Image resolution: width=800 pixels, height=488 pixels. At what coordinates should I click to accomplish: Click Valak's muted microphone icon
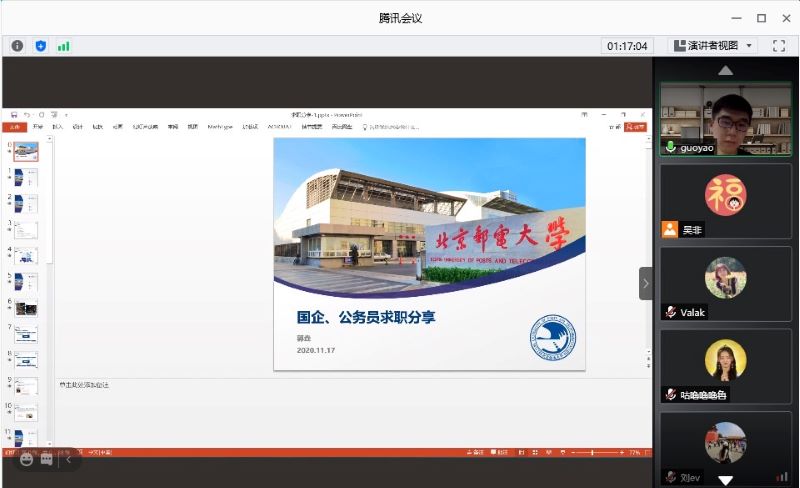tap(671, 312)
